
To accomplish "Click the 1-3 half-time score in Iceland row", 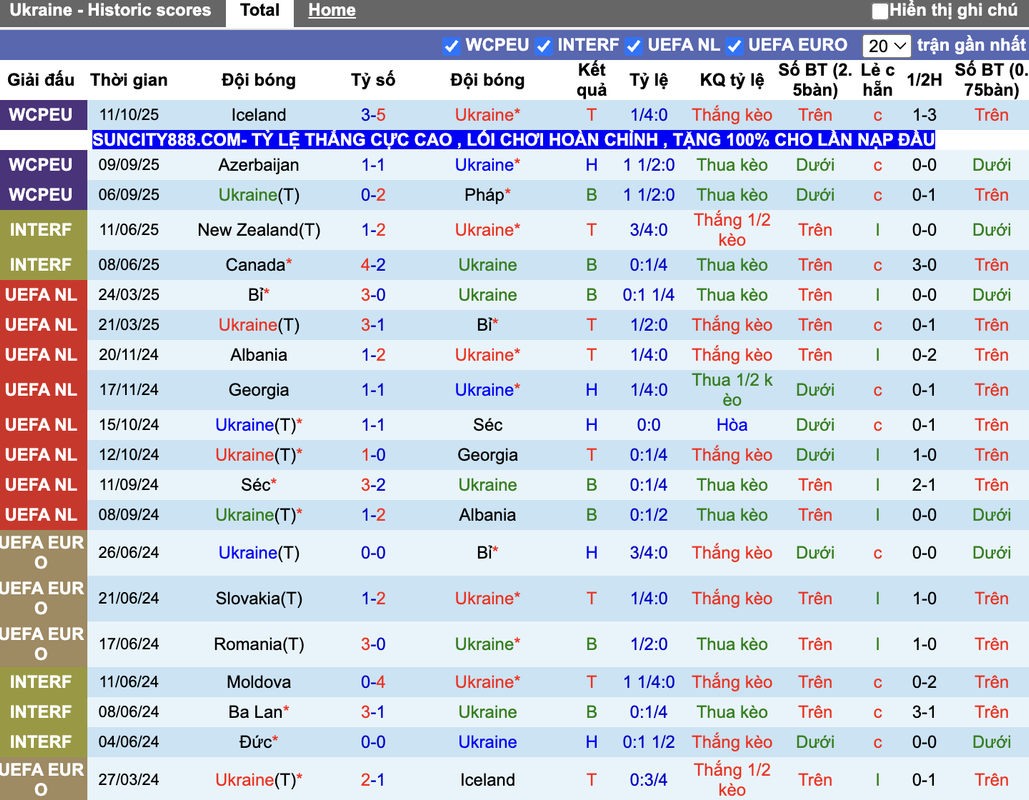I will [x=924, y=115].
